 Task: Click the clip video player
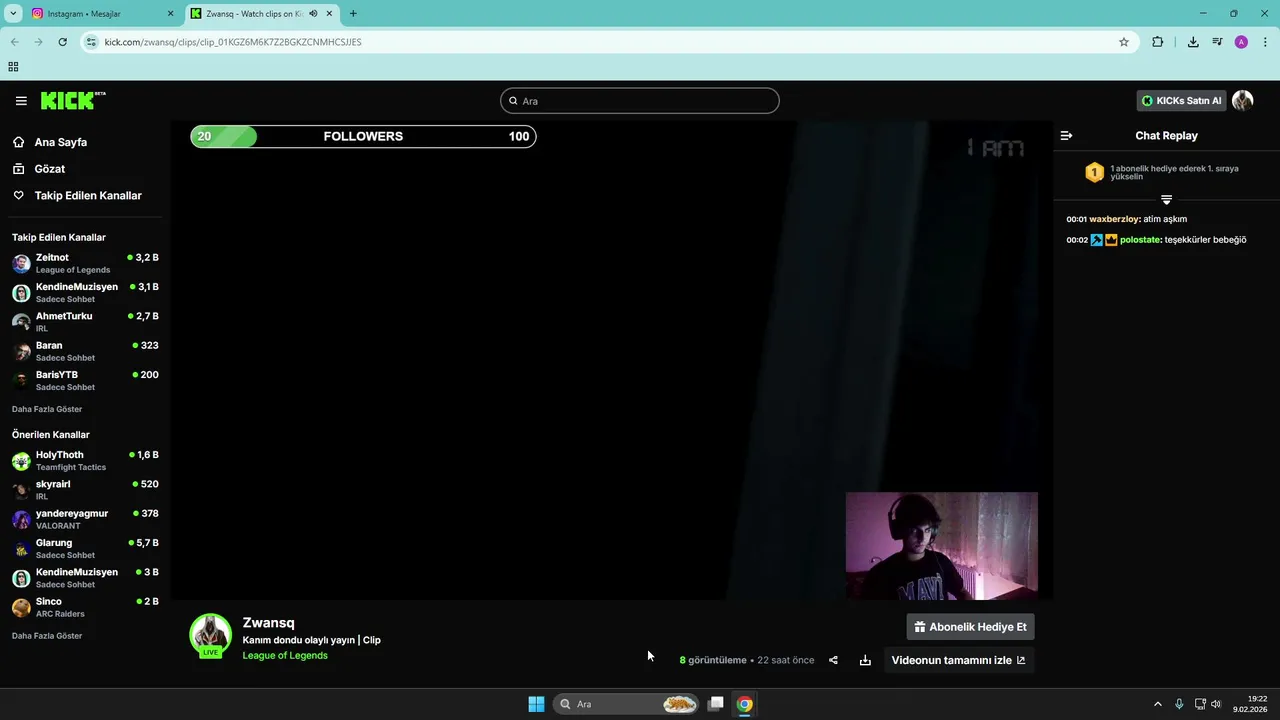click(x=611, y=361)
